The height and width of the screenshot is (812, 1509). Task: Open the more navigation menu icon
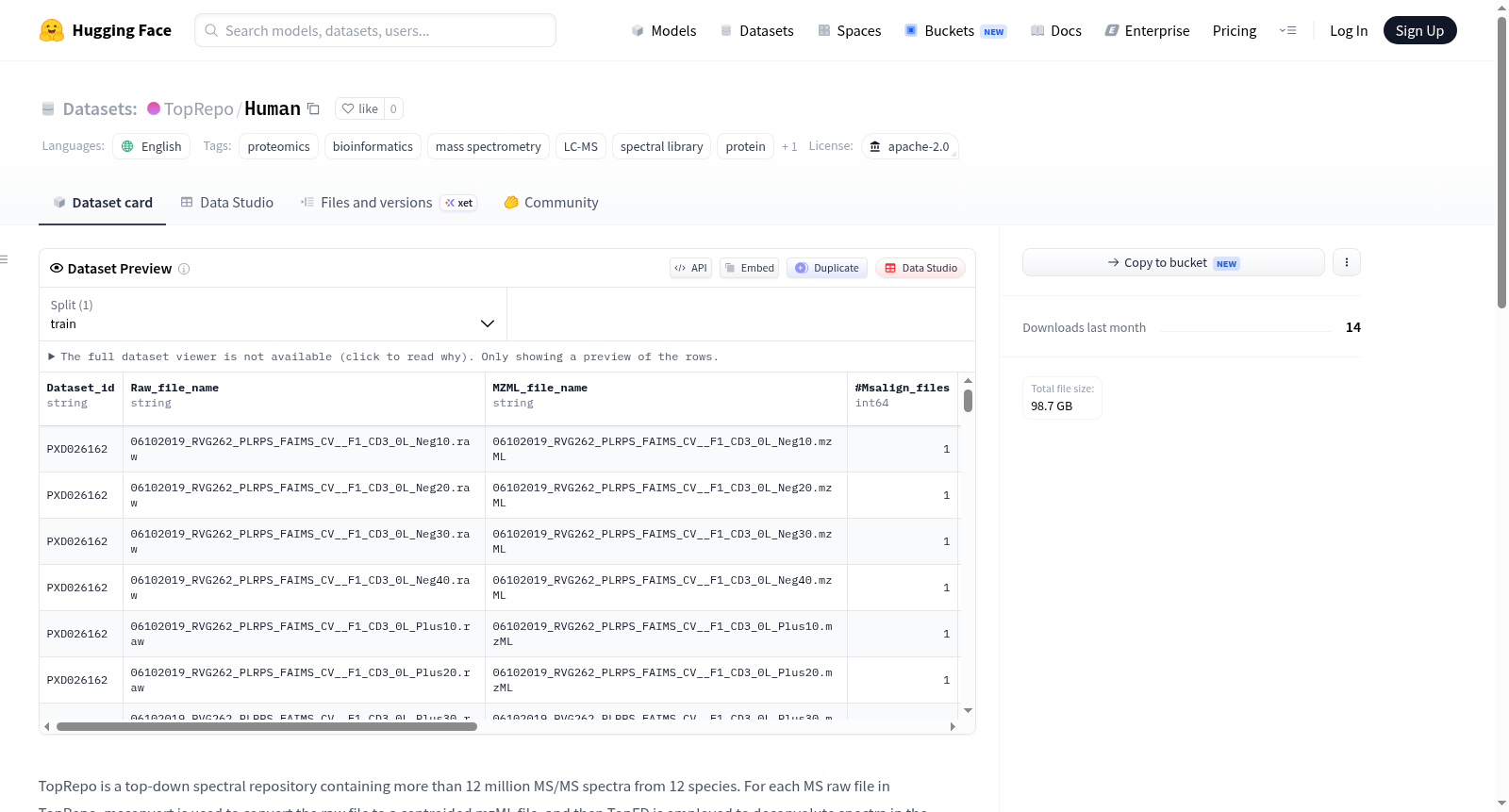tap(1287, 30)
